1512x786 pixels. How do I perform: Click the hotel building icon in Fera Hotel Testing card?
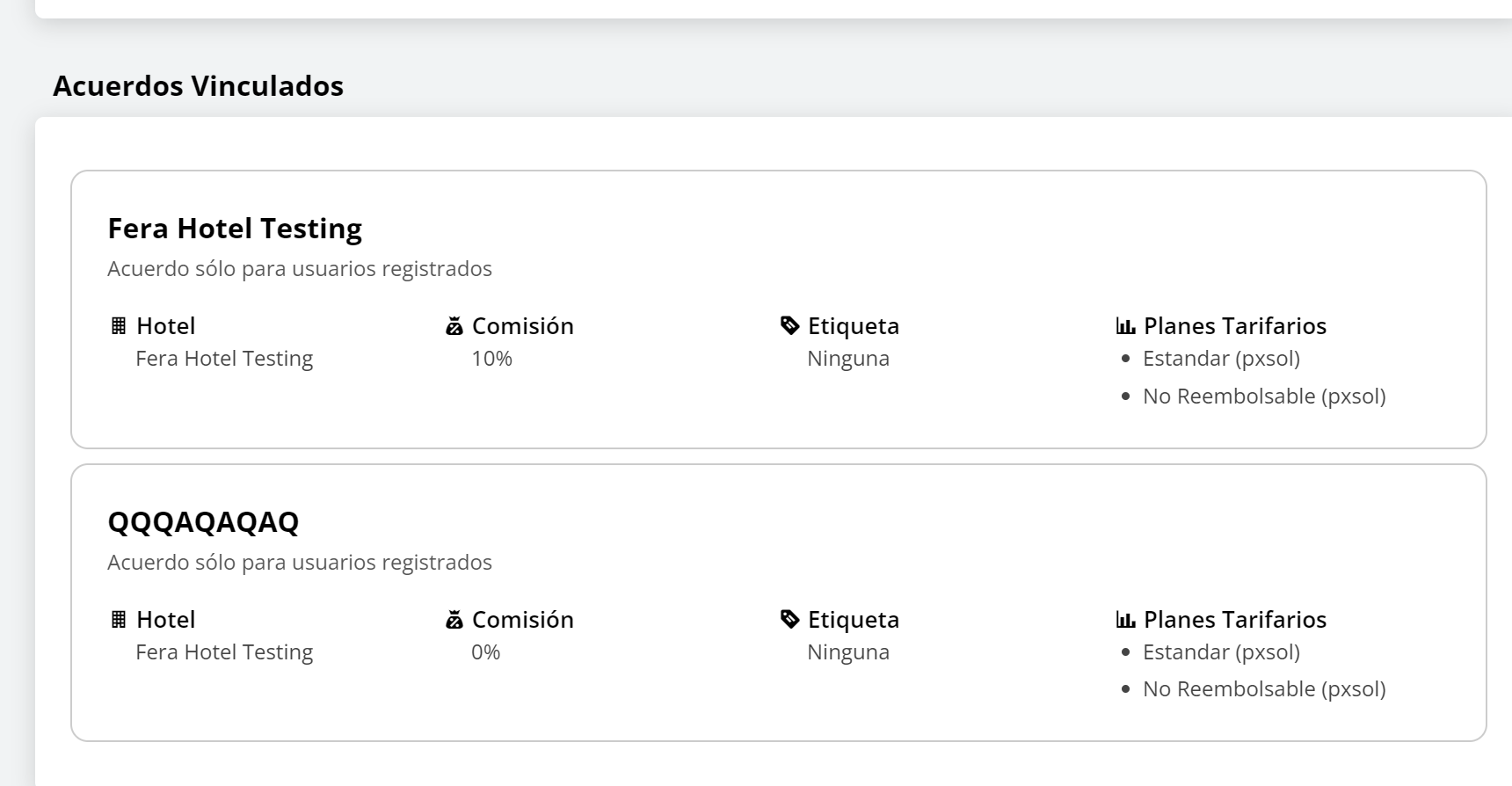[x=119, y=326]
